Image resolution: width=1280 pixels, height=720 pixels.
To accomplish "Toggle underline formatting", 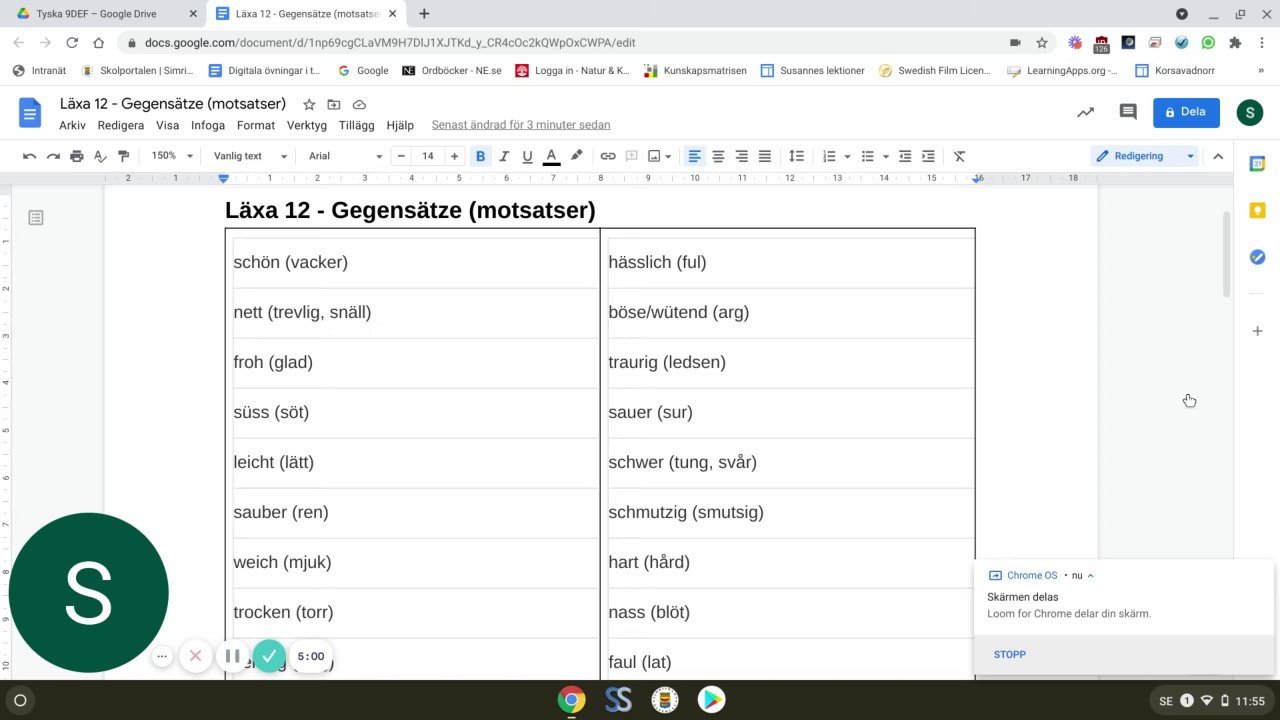I will [x=527, y=156].
